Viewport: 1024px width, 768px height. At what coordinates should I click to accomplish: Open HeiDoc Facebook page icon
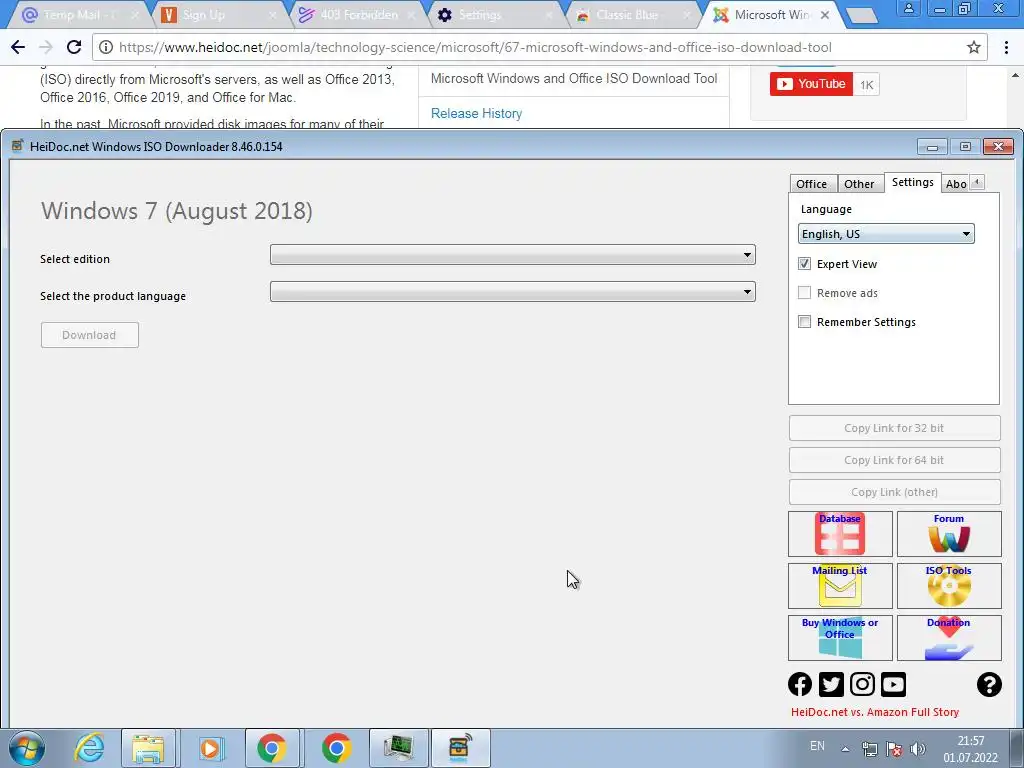[800, 684]
